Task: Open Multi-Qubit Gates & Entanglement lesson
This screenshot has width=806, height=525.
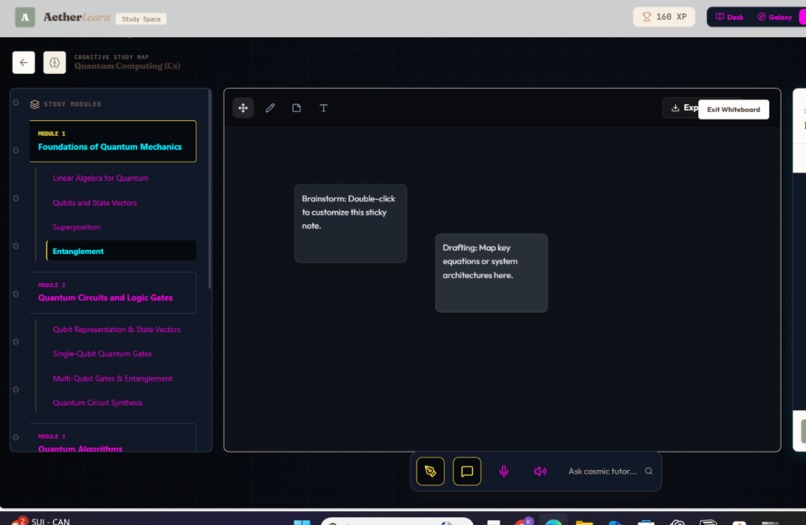Action: (112, 378)
